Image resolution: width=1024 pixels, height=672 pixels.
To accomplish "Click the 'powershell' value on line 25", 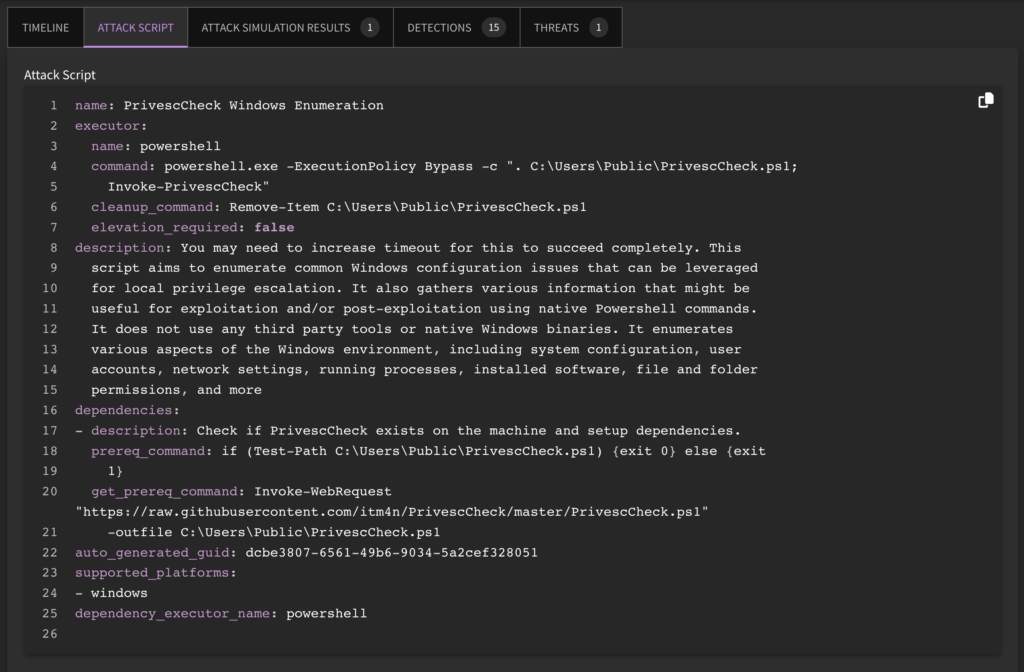I will [327, 613].
